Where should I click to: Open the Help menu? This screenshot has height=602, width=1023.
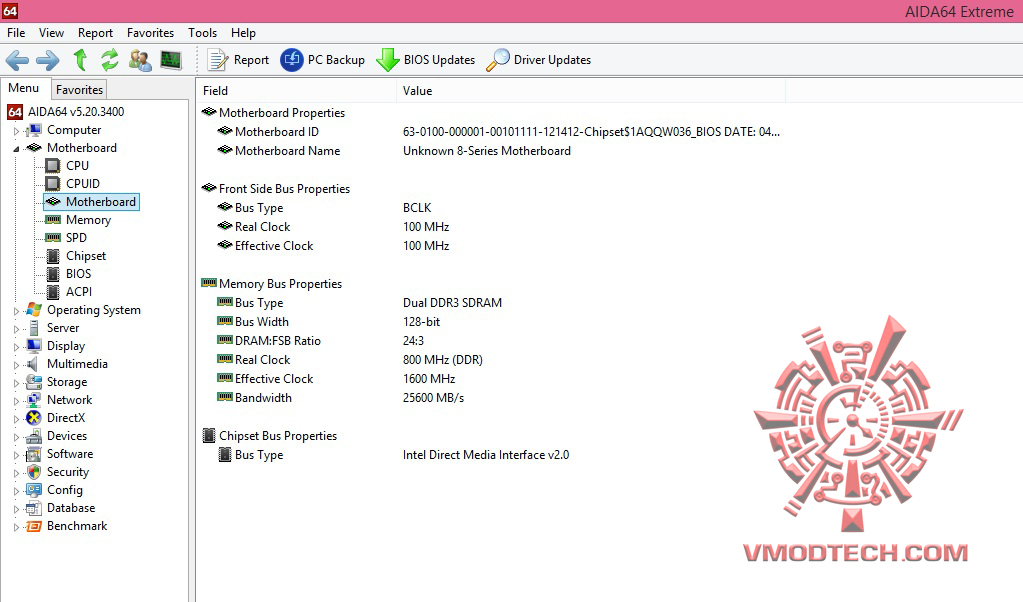[x=243, y=33]
